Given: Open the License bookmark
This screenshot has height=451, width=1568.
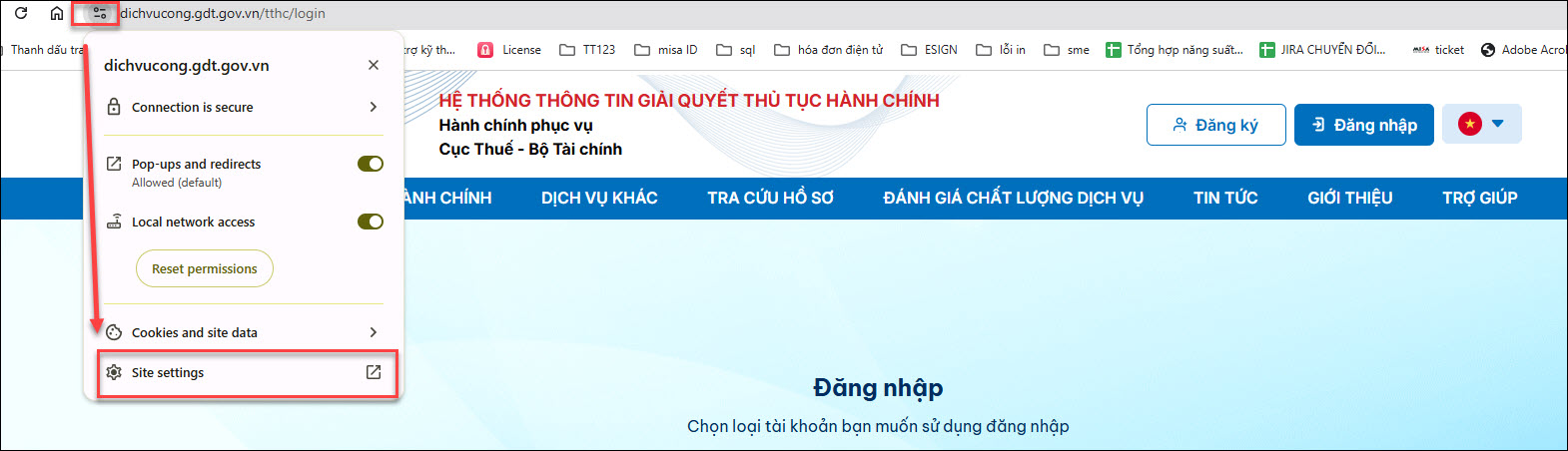Looking at the screenshot, I should [x=509, y=50].
